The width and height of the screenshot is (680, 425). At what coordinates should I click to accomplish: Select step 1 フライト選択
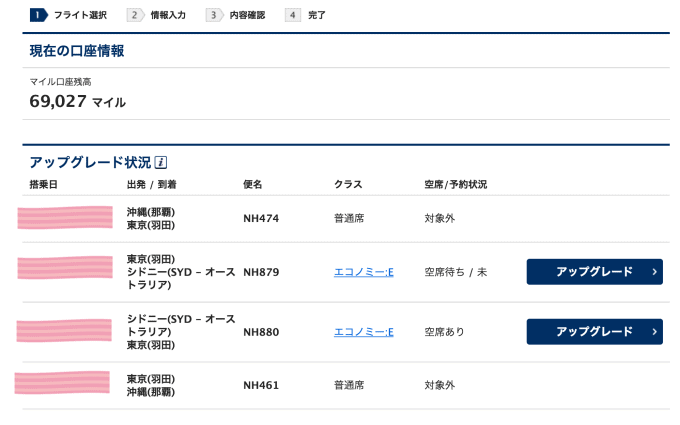[69, 15]
